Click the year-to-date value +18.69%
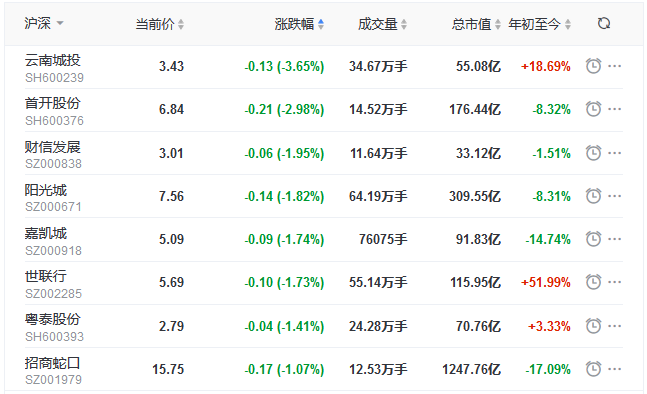647x394 pixels. pos(546,66)
